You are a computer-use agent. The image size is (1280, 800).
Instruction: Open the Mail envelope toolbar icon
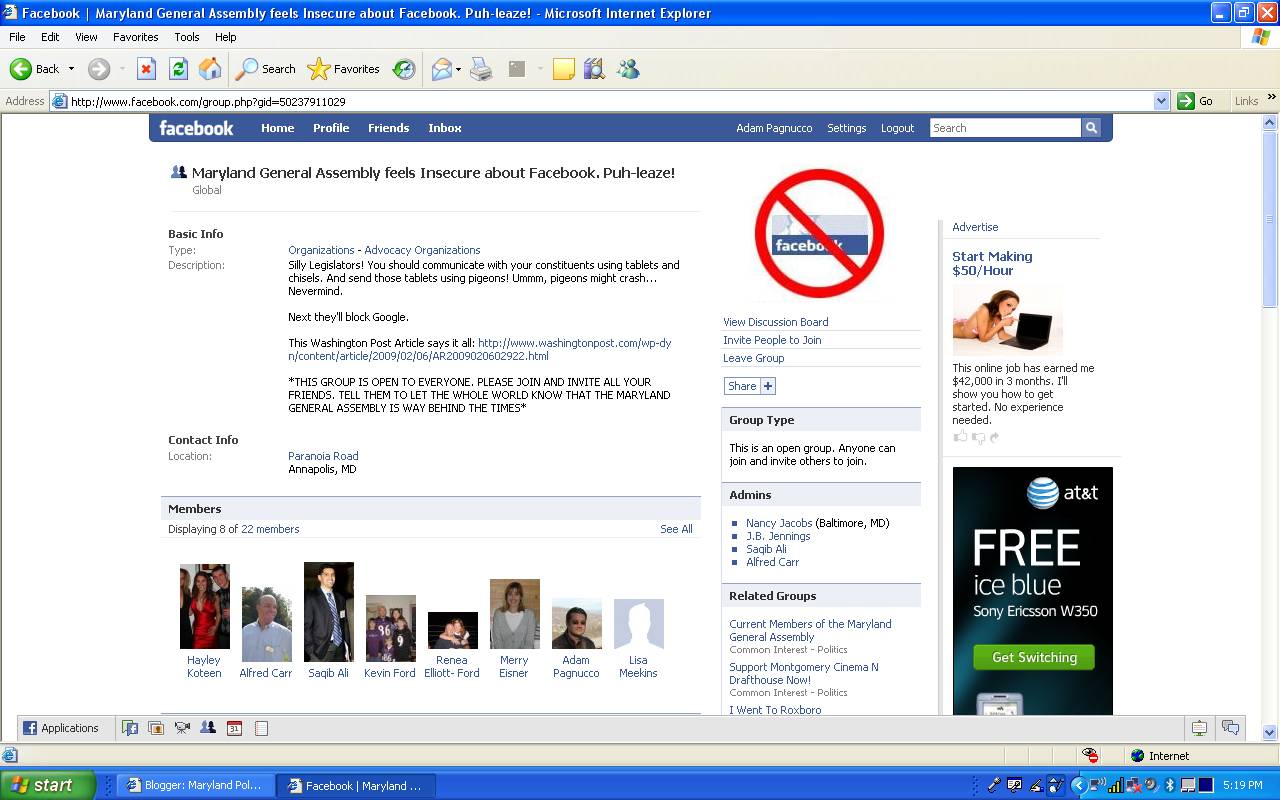441,69
